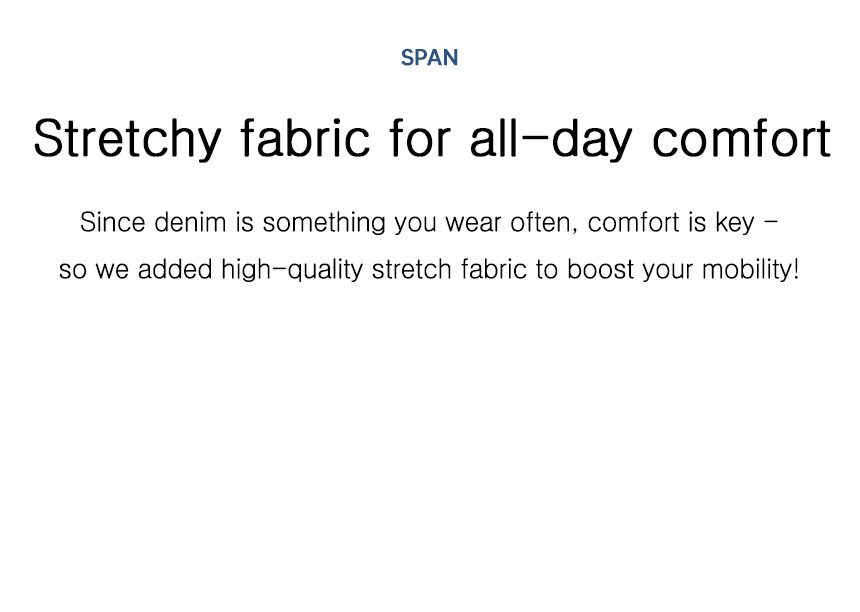Click the word for in the headline
The height and width of the screenshot is (612, 860).
(x=420, y=138)
